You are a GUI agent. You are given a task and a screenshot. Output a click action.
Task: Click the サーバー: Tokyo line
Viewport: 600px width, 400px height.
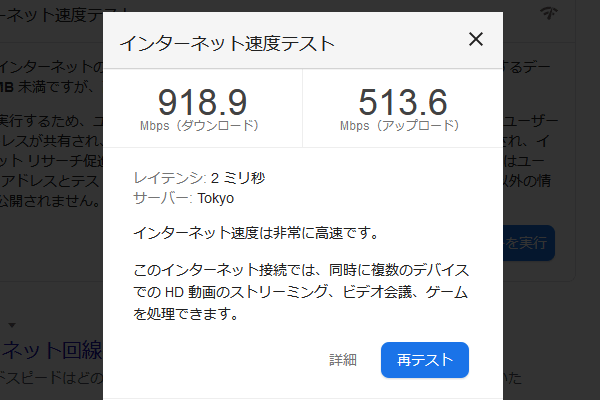point(184,198)
